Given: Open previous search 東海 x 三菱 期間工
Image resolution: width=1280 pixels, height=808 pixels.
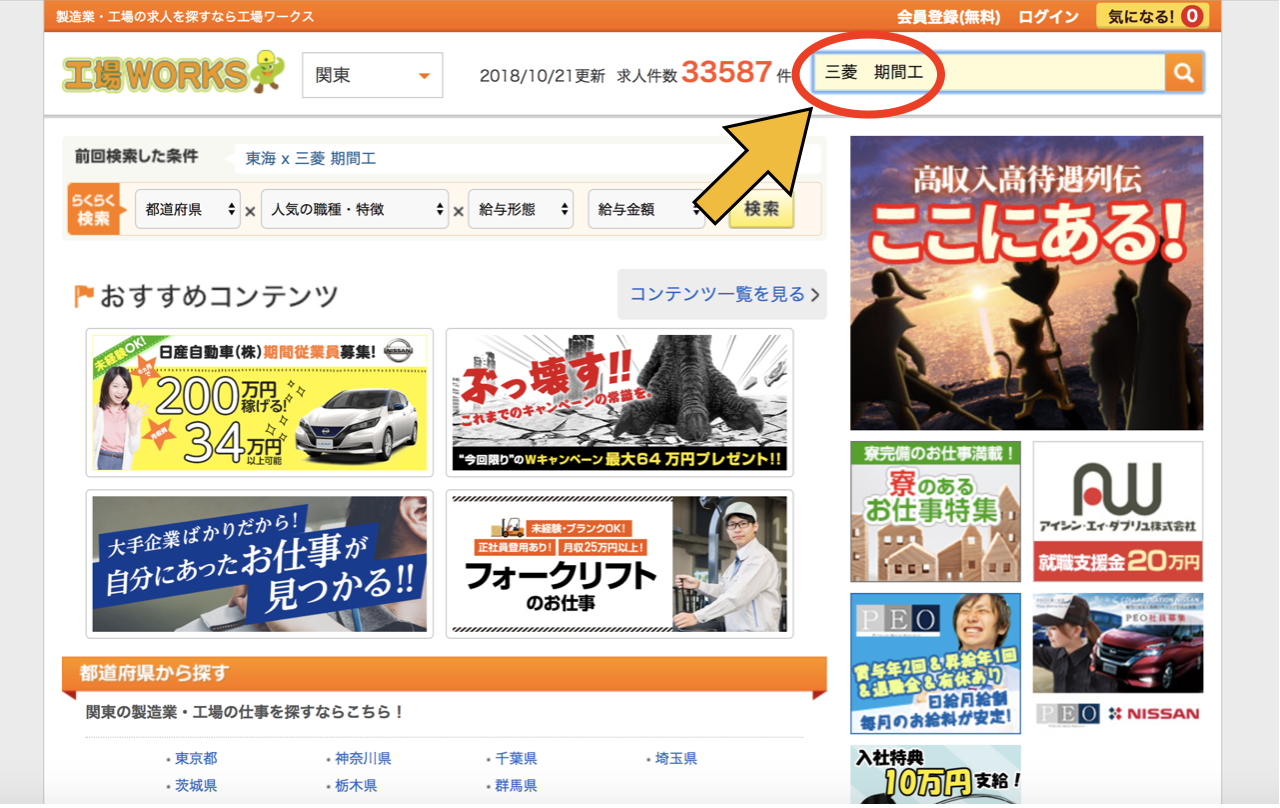Looking at the screenshot, I should [x=311, y=159].
